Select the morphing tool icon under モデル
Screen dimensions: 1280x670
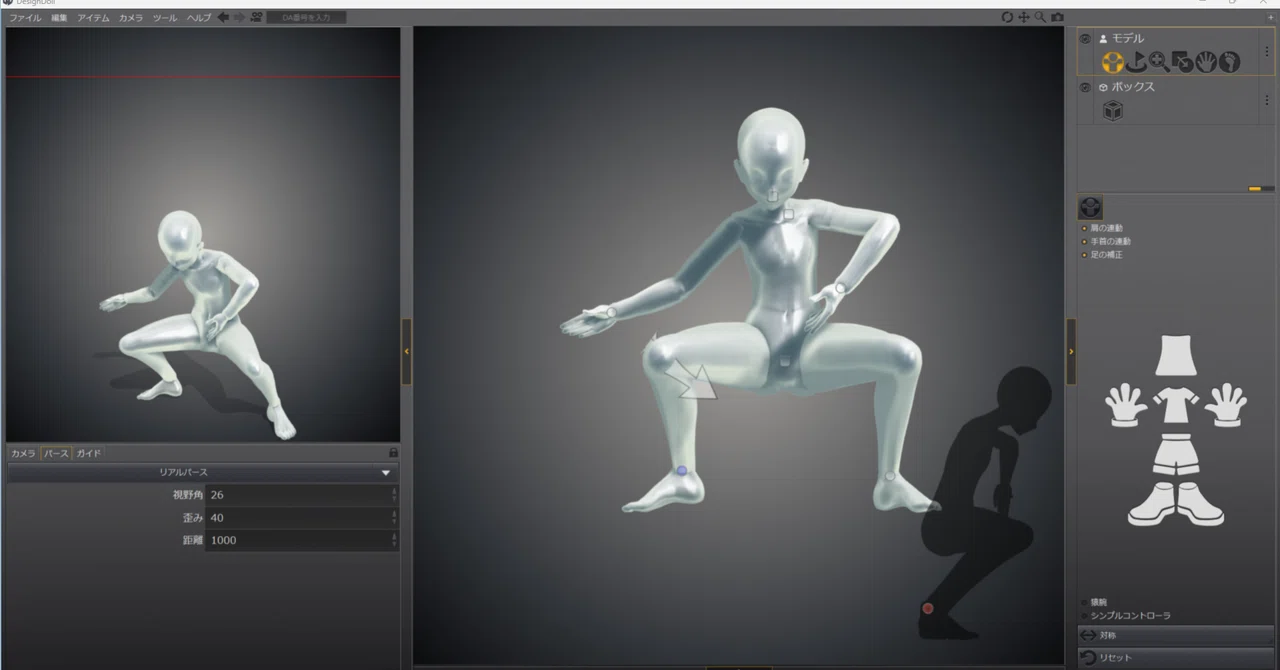[1183, 62]
